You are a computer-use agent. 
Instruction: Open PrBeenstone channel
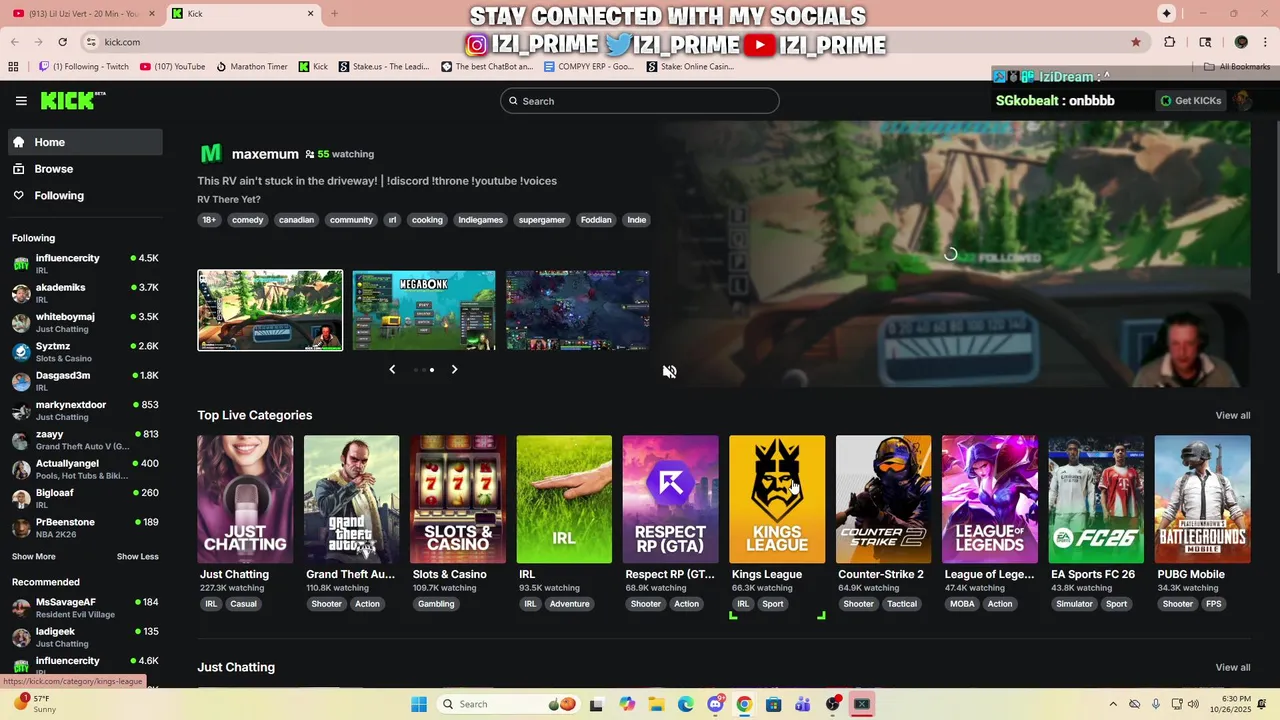[x=86, y=528]
